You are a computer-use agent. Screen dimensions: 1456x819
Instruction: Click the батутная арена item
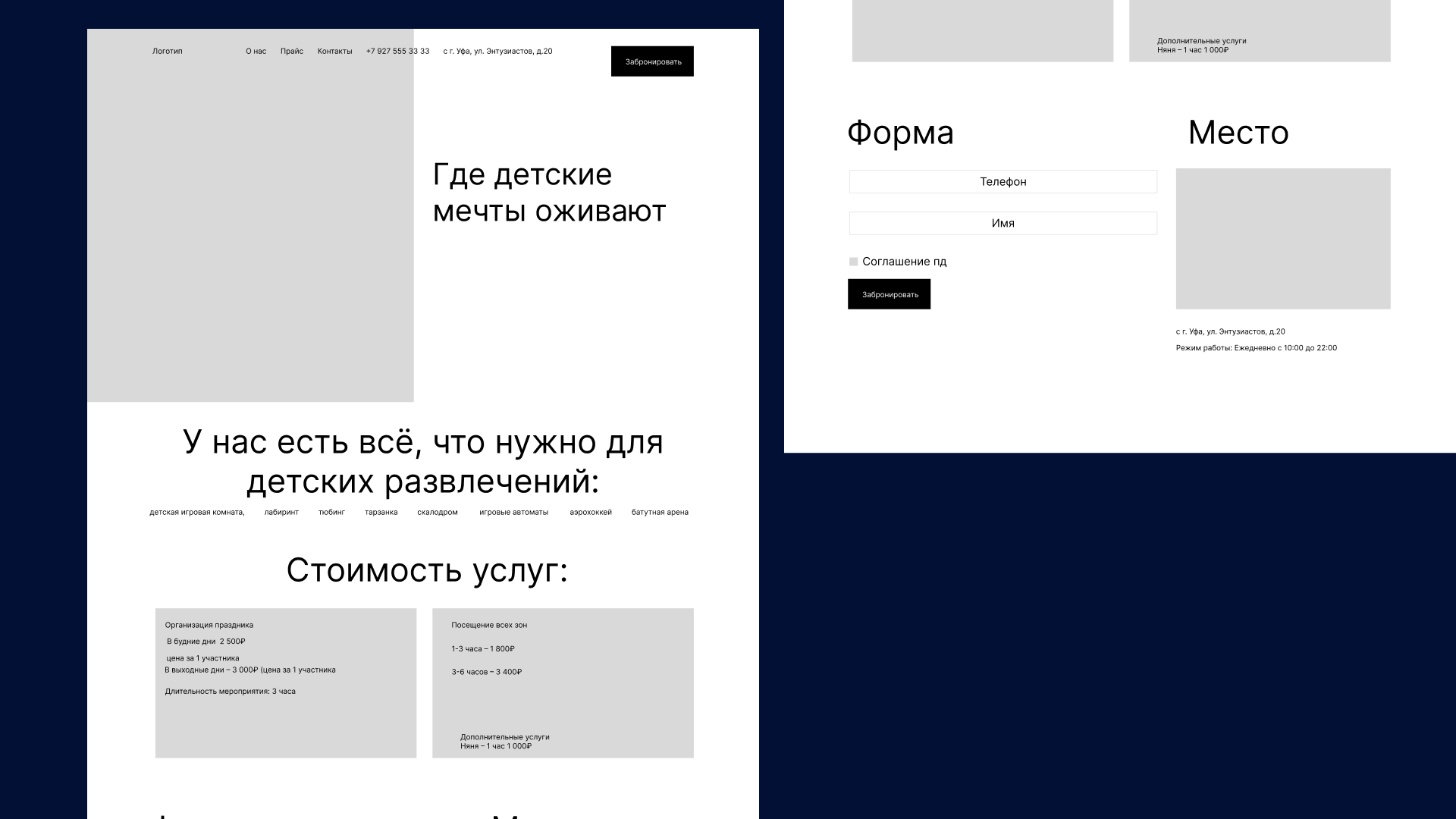click(660, 513)
